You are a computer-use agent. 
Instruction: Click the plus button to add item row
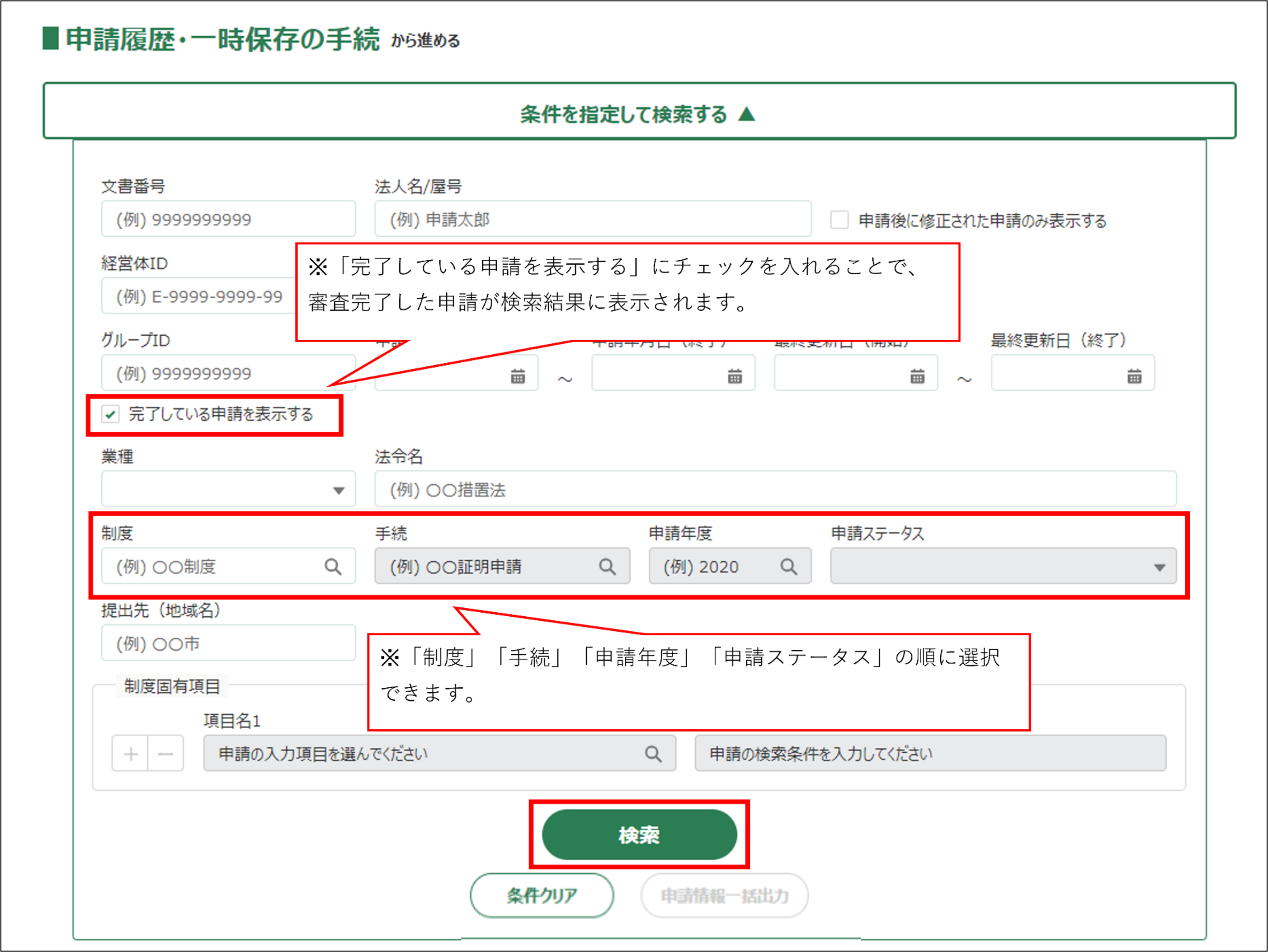point(131,754)
